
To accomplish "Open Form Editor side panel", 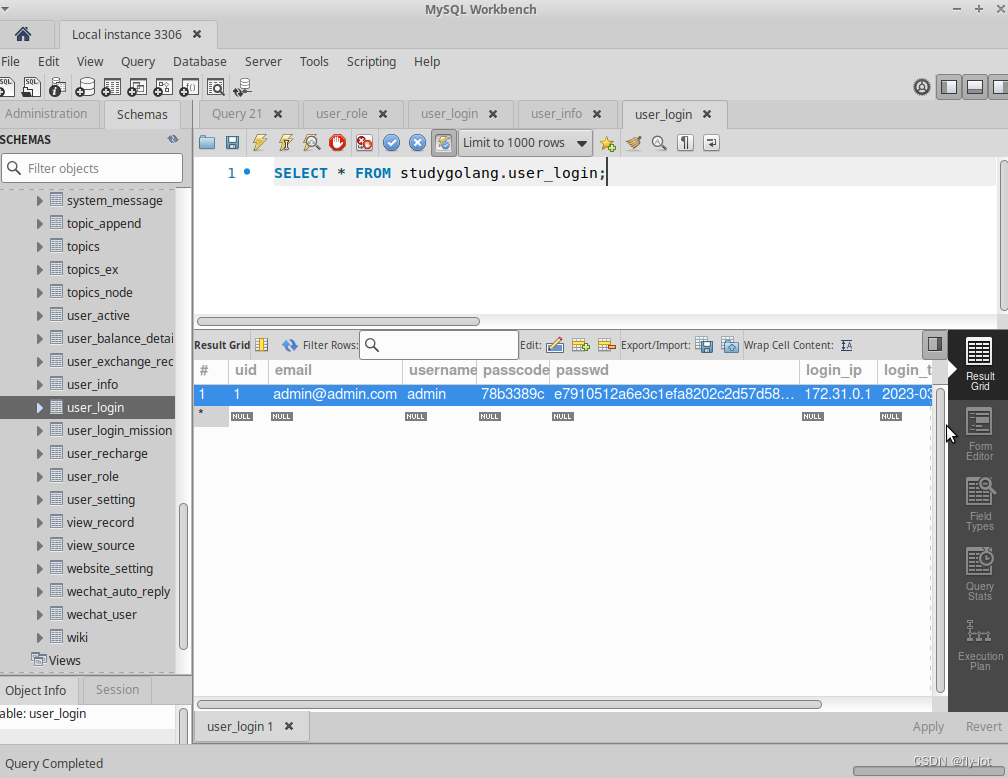I will pos(979,435).
